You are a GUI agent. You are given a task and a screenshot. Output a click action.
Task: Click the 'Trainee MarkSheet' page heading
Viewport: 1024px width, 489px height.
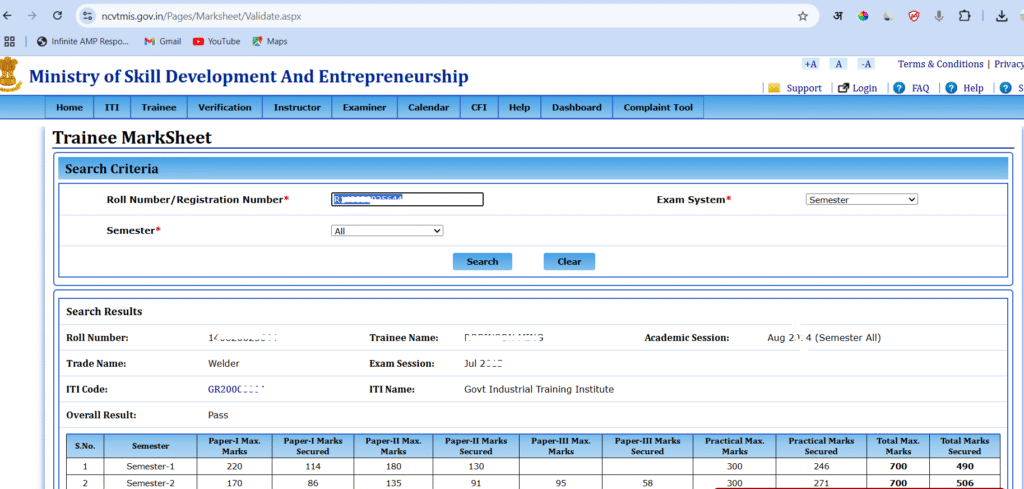point(132,138)
